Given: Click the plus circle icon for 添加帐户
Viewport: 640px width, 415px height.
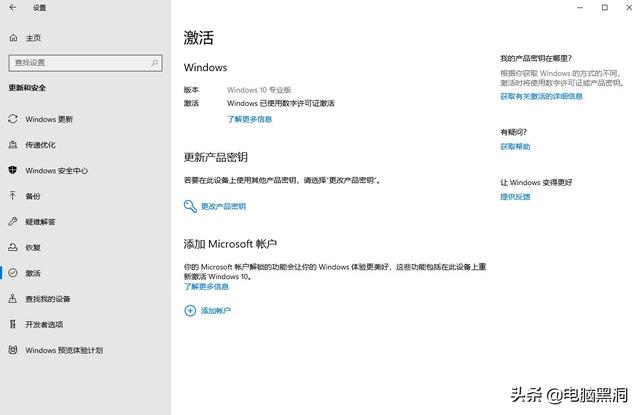Looking at the screenshot, I should click(190, 311).
